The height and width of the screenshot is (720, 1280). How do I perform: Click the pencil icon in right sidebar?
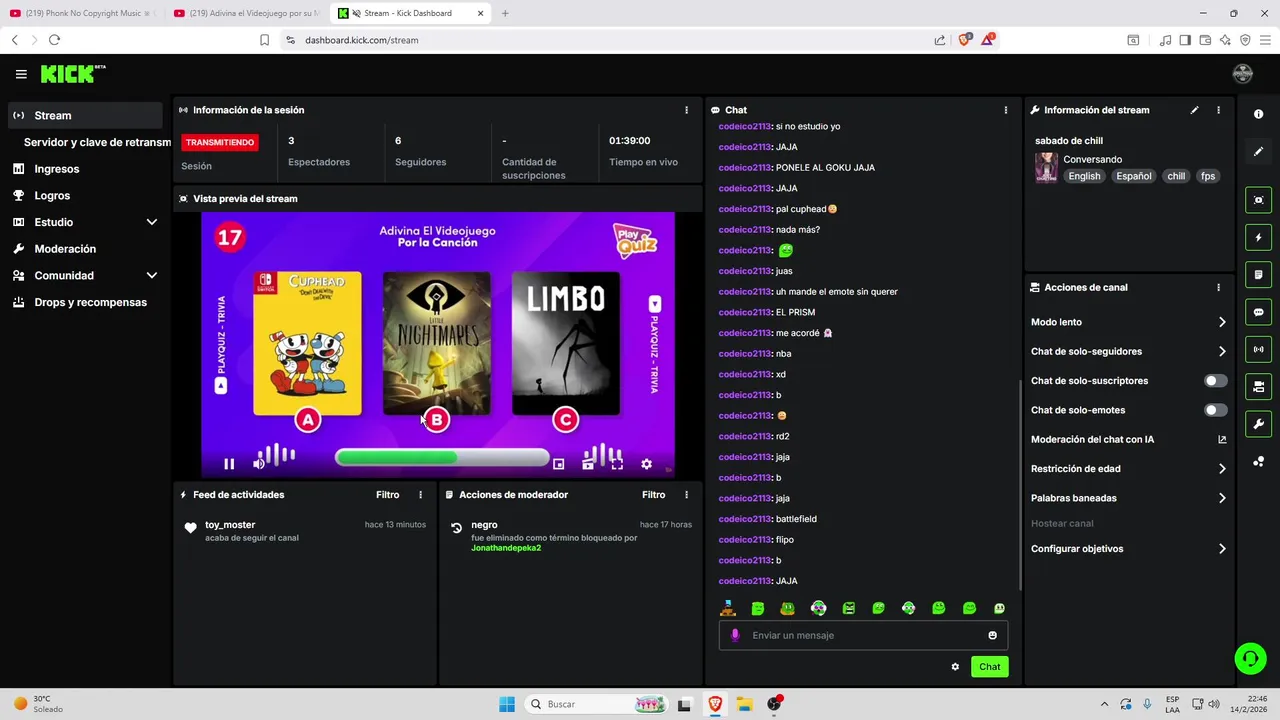[1258, 152]
